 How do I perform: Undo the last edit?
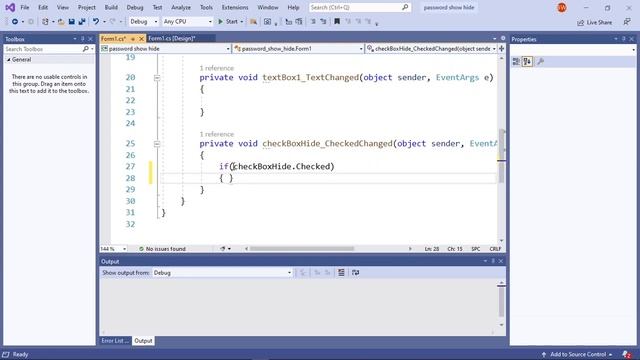click(x=96, y=22)
